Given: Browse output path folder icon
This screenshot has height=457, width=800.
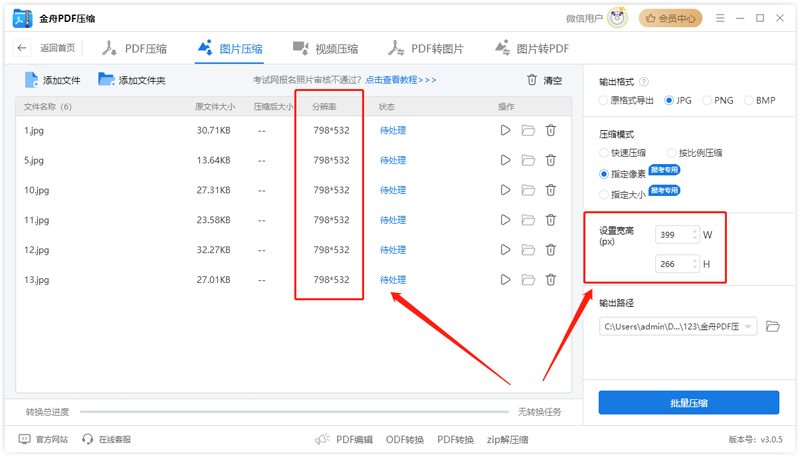Looking at the screenshot, I should click(773, 326).
